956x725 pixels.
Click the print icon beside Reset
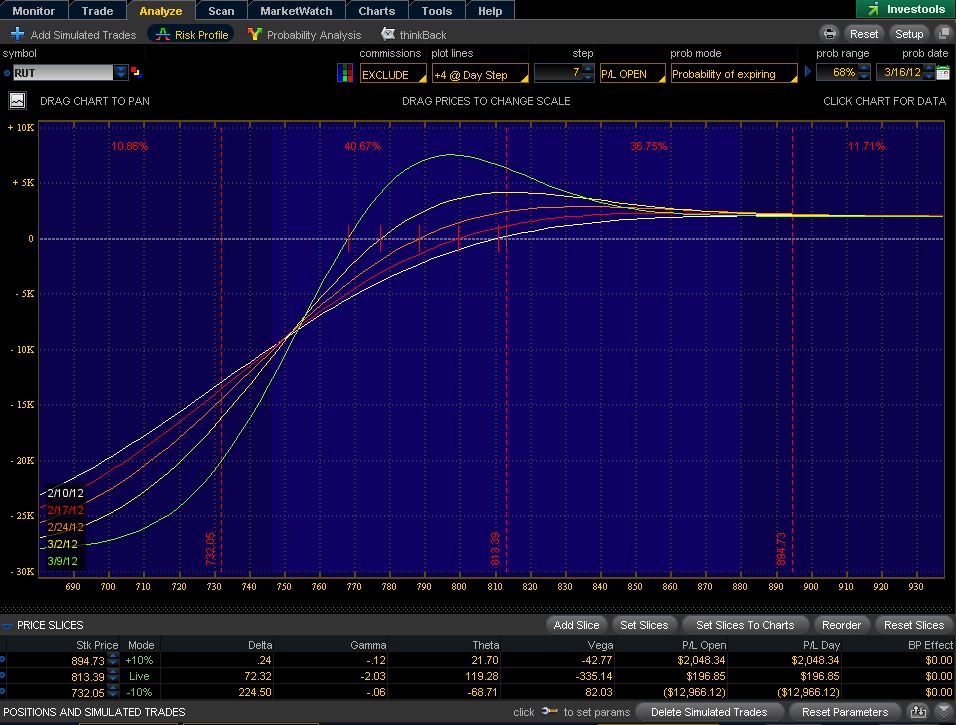(x=829, y=34)
